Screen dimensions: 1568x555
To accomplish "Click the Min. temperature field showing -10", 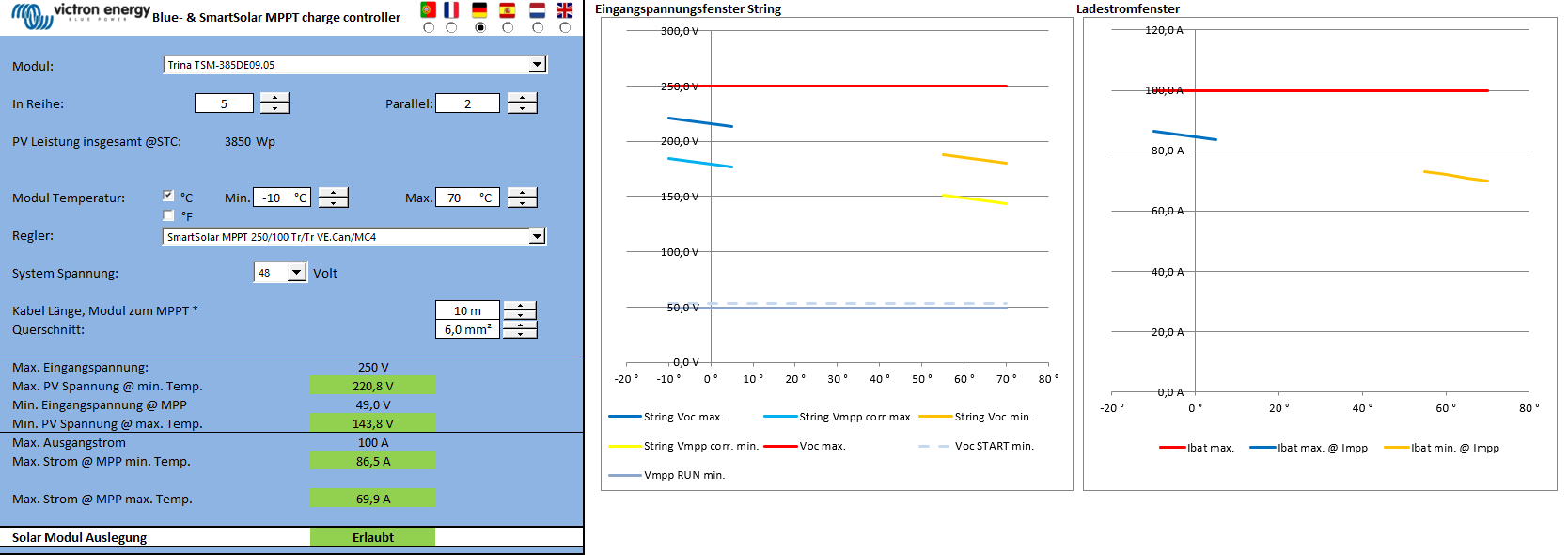I will tap(282, 198).
